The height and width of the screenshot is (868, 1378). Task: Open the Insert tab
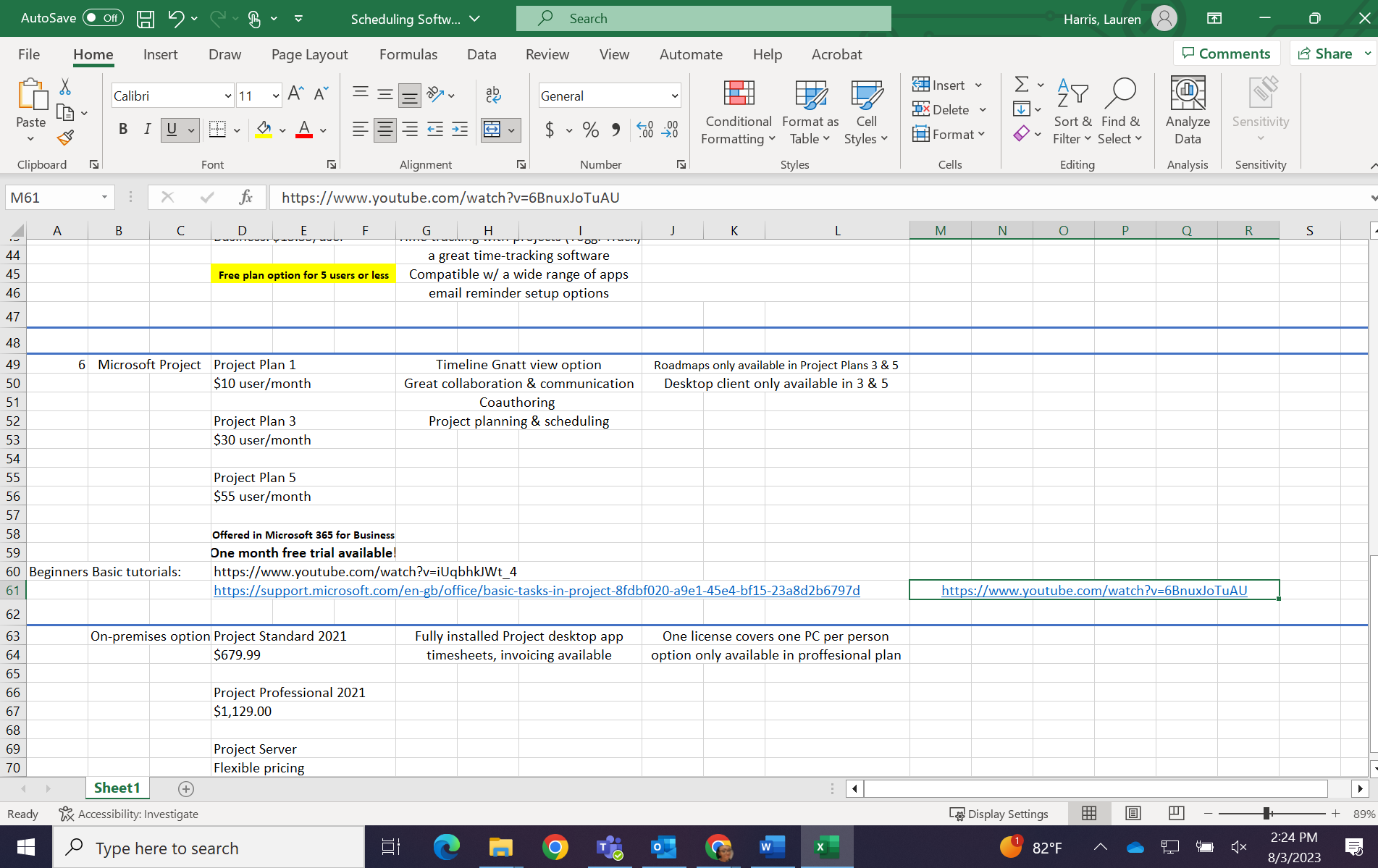click(160, 54)
